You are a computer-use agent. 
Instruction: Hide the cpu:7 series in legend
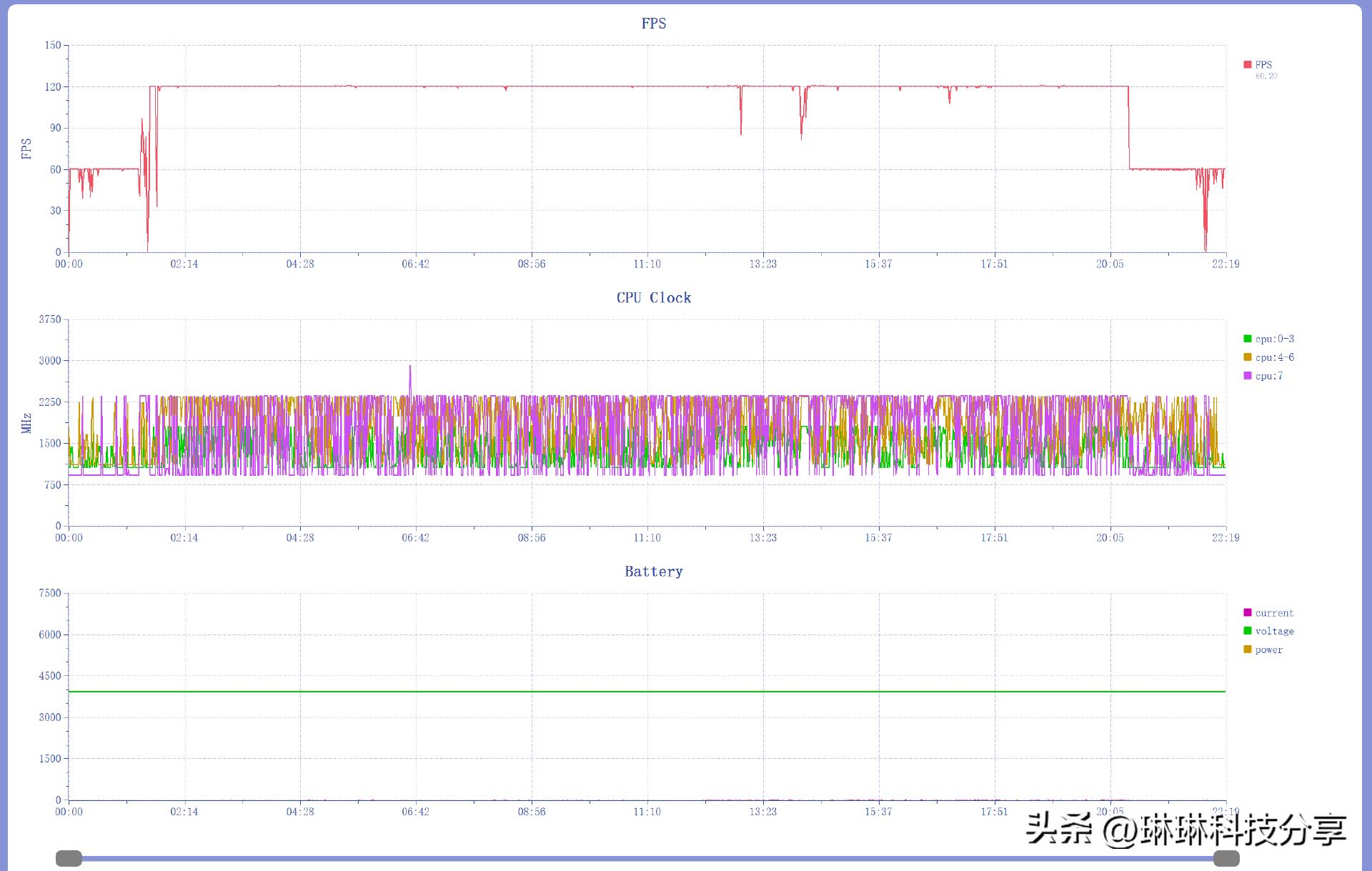click(x=1269, y=376)
